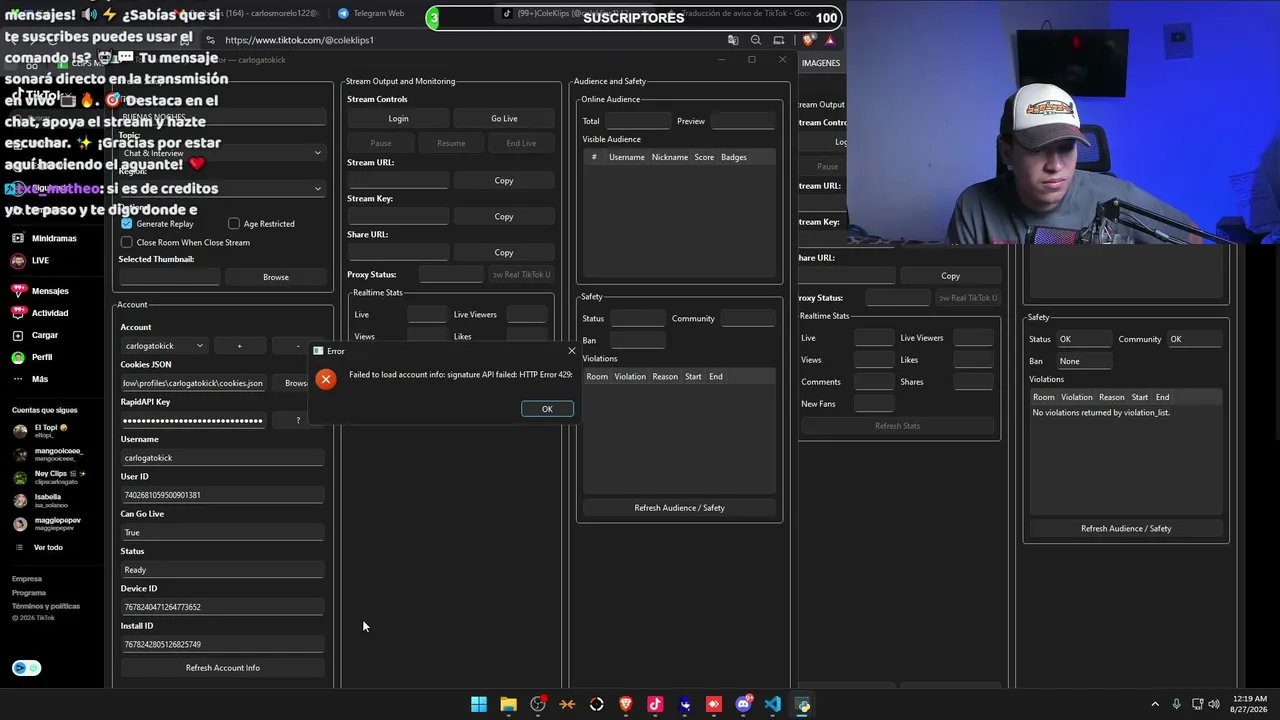1280x720 pixels.
Task: Close the Error dialog with its X
Action: 572,351
